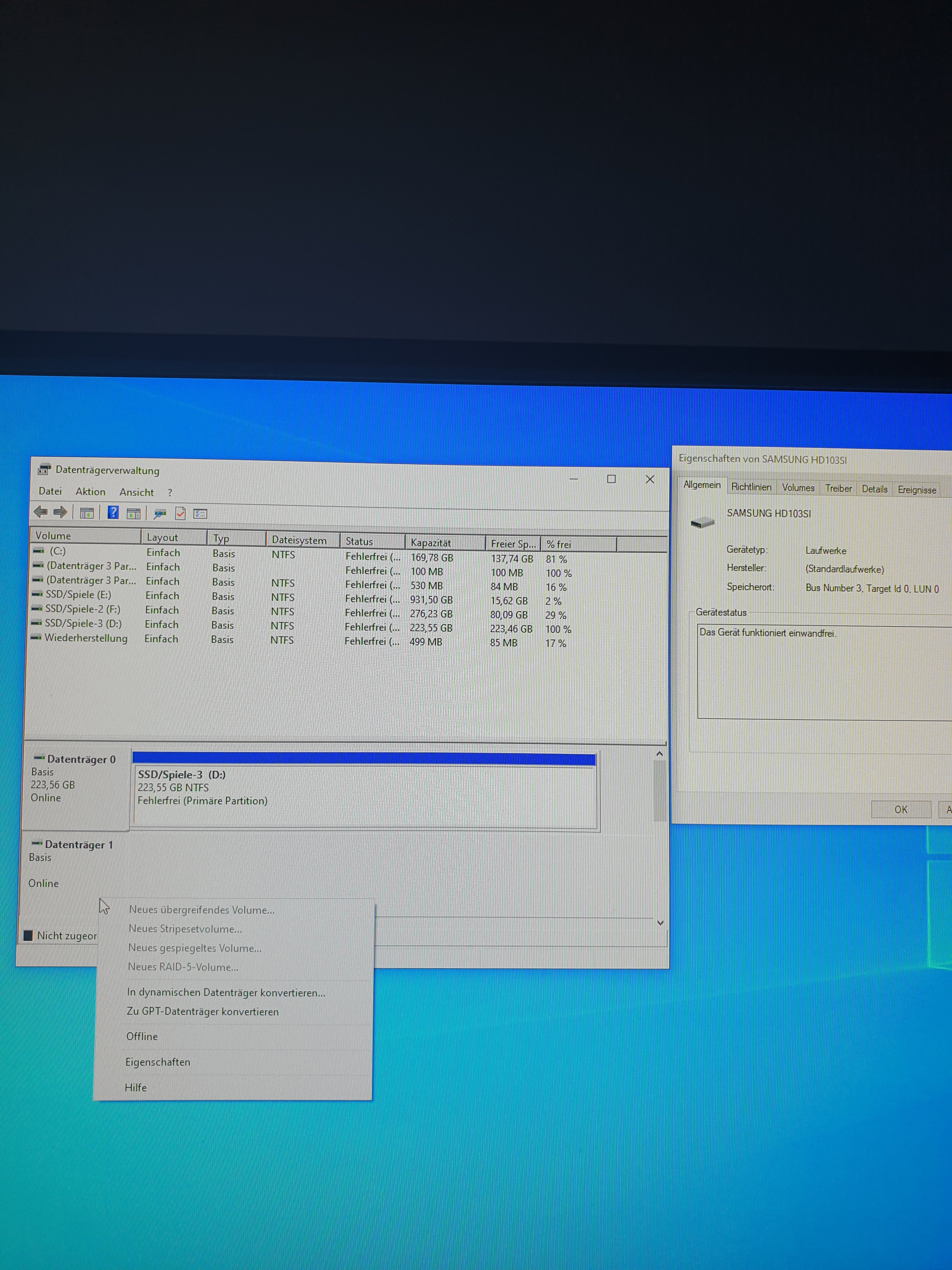Open the Aktion menu
The width and height of the screenshot is (952, 1270).
pyautogui.click(x=90, y=491)
